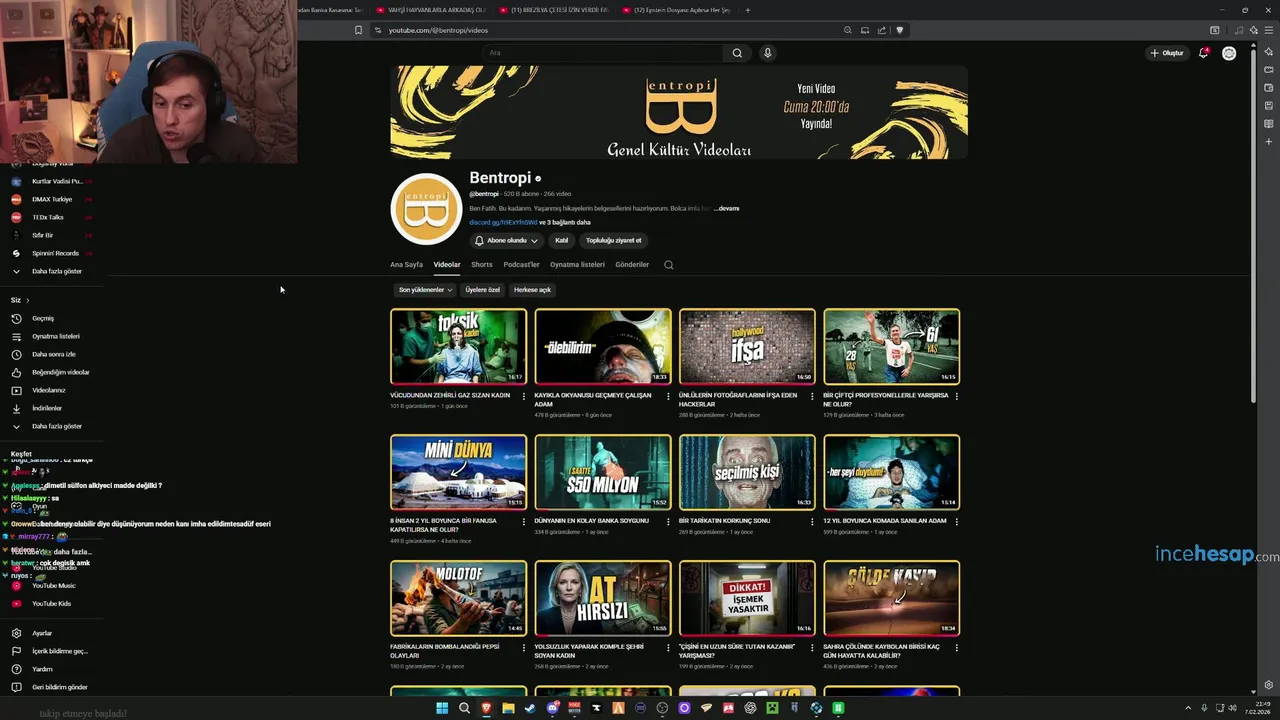Open the ÇÖLDE KAYIP video thumbnail
The height and width of the screenshot is (720, 1280).
pyautogui.click(x=892, y=598)
